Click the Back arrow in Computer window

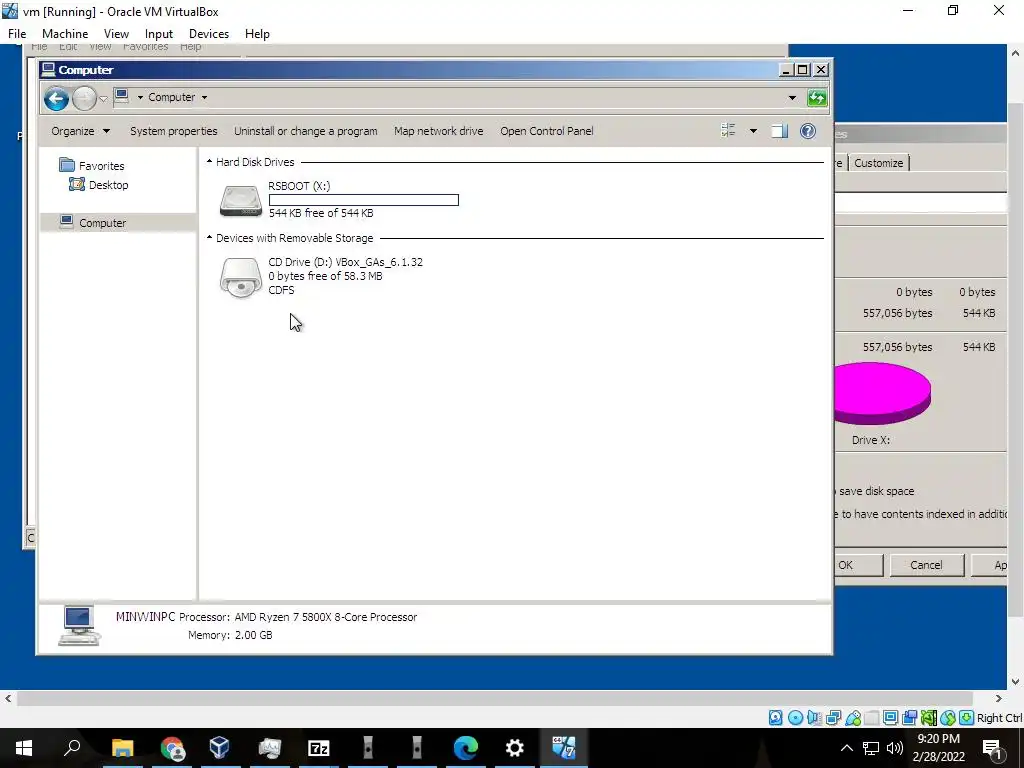click(x=56, y=99)
